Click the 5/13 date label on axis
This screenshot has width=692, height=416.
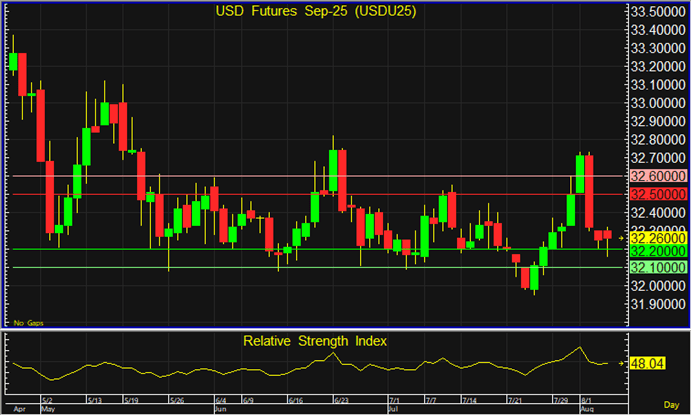95,400
